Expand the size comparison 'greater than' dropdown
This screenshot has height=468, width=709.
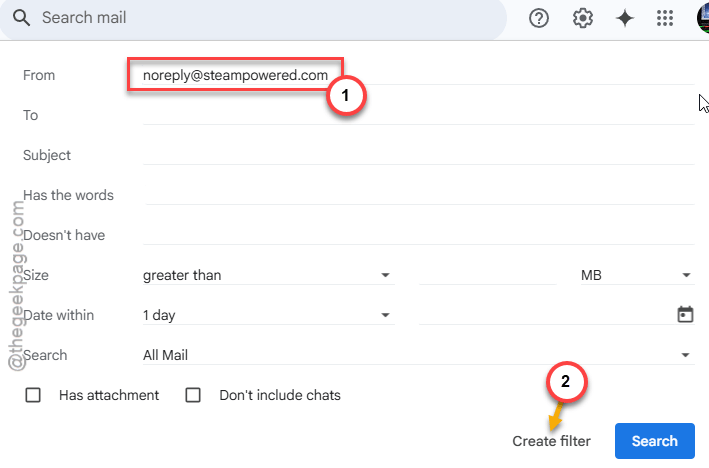point(269,275)
